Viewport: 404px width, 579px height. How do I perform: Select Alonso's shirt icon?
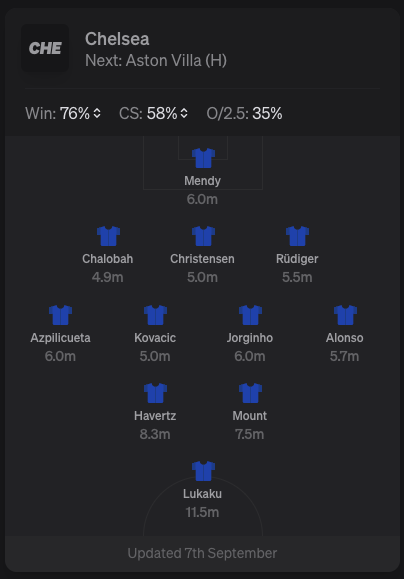[345, 315]
